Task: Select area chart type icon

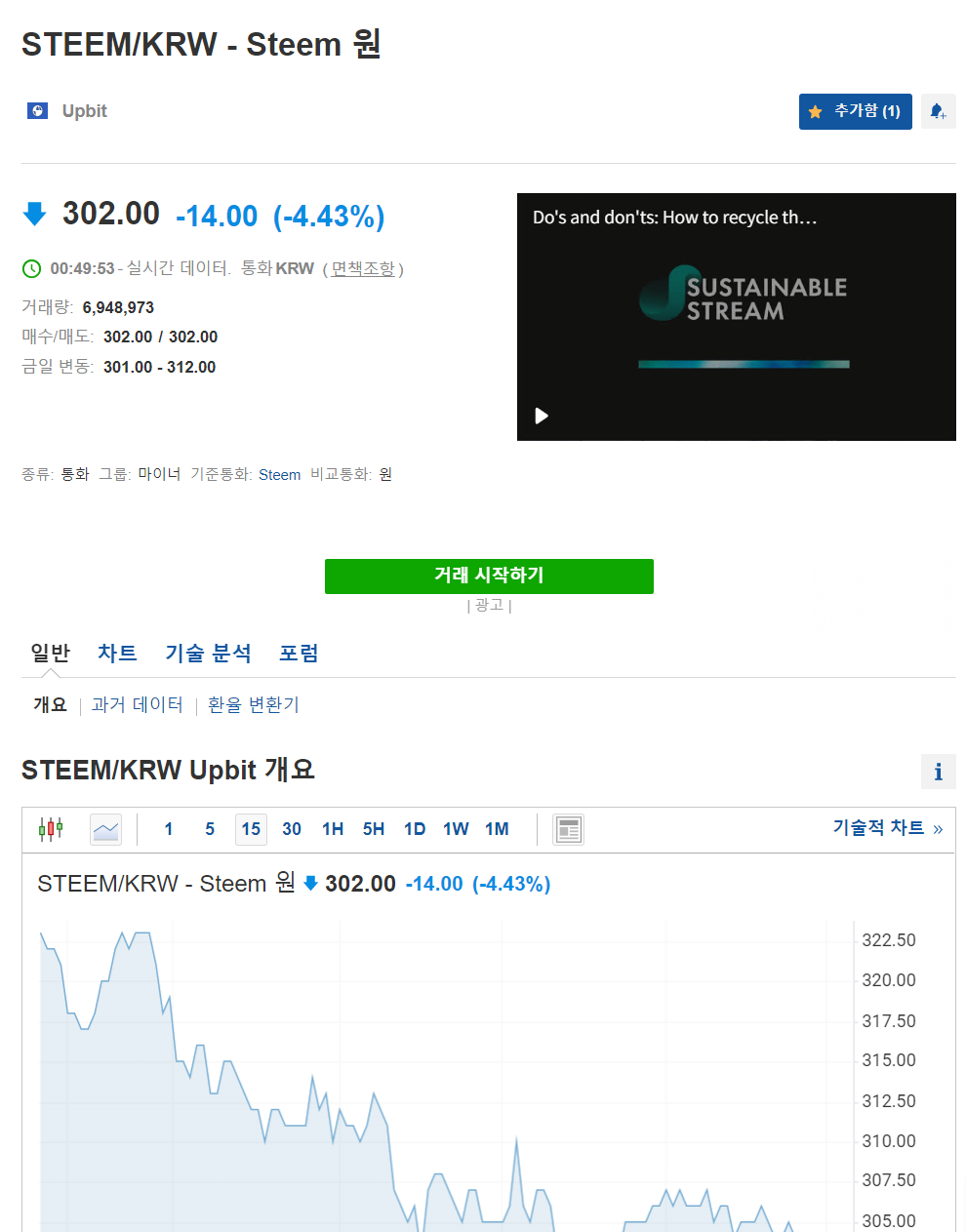Action: [x=105, y=829]
